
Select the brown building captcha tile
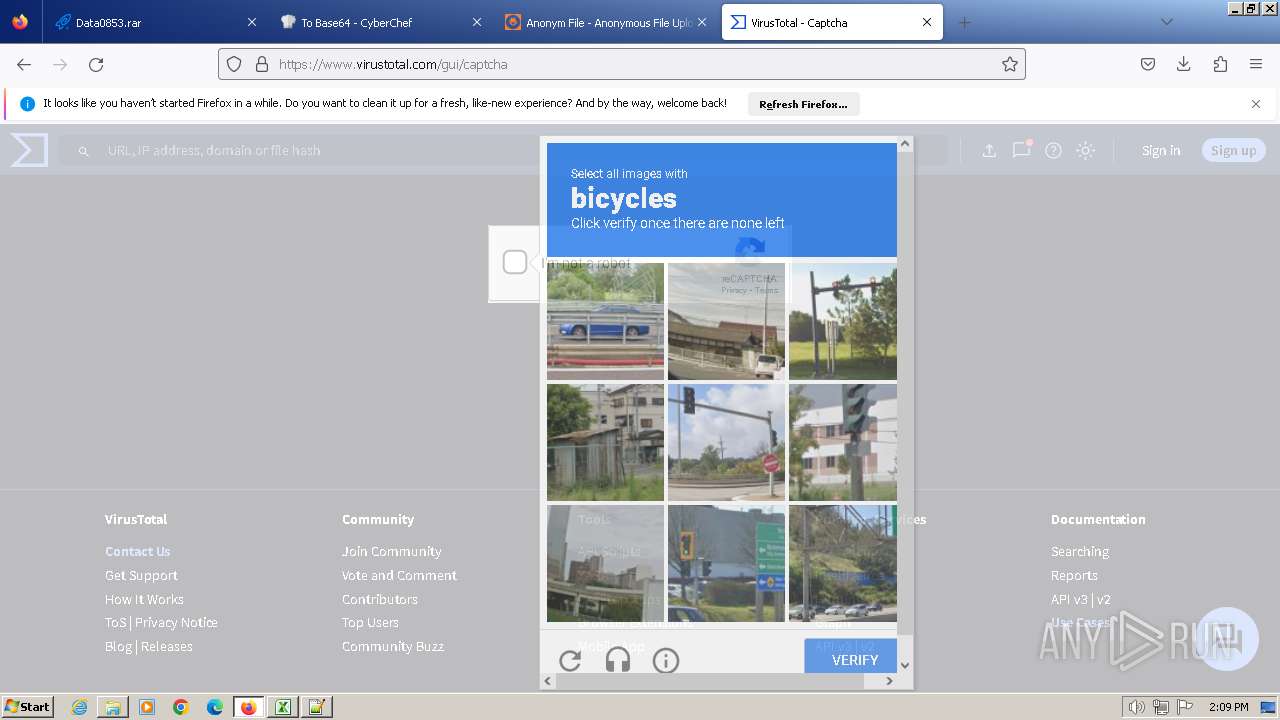click(726, 321)
